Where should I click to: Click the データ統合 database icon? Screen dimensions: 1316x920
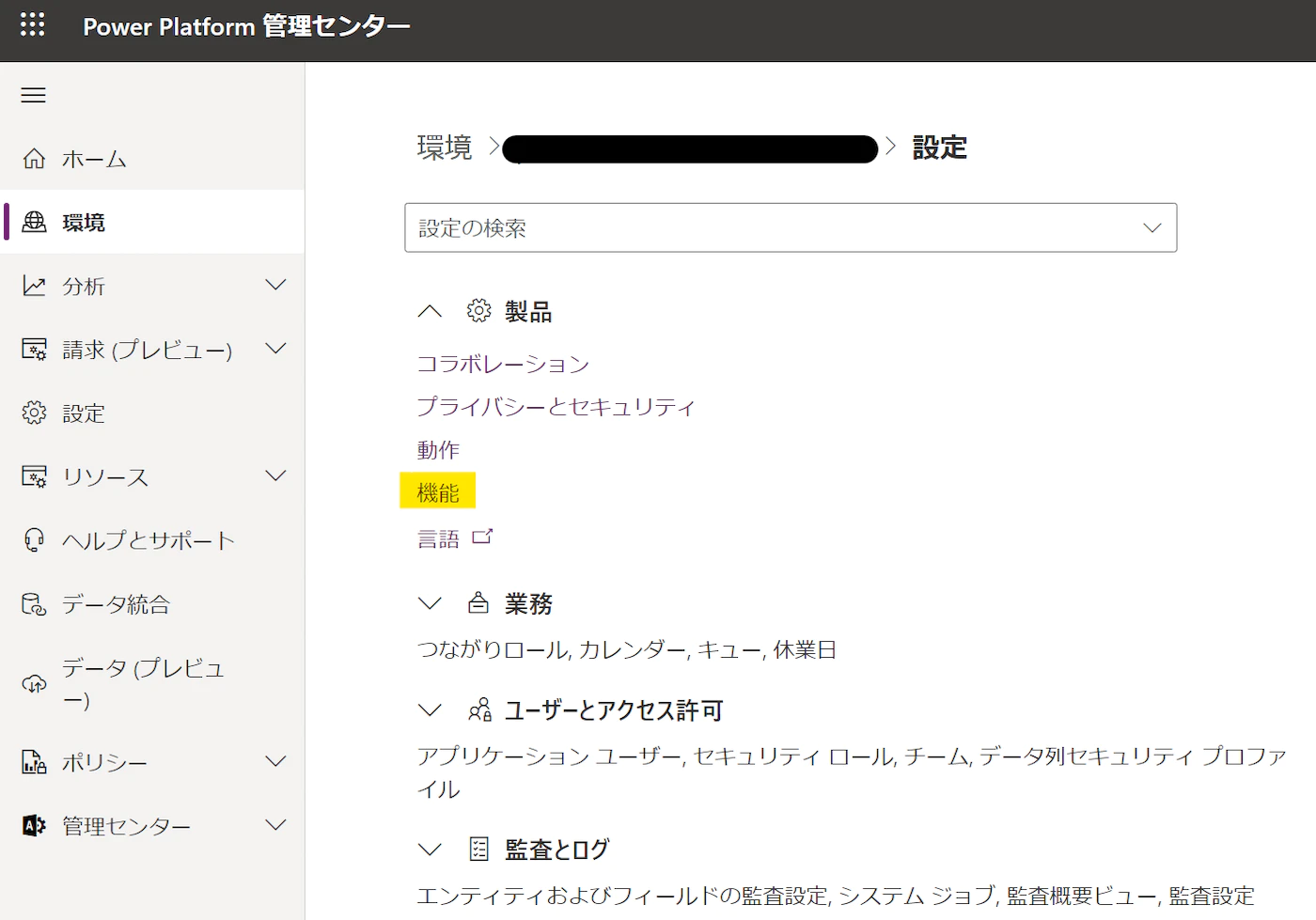34,604
